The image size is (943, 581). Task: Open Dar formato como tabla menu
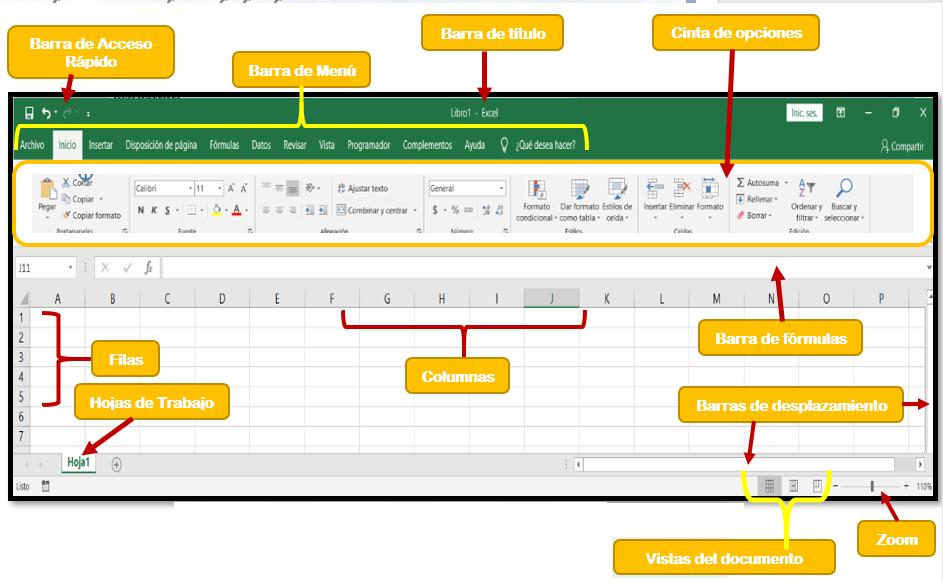pyautogui.click(x=579, y=200)
